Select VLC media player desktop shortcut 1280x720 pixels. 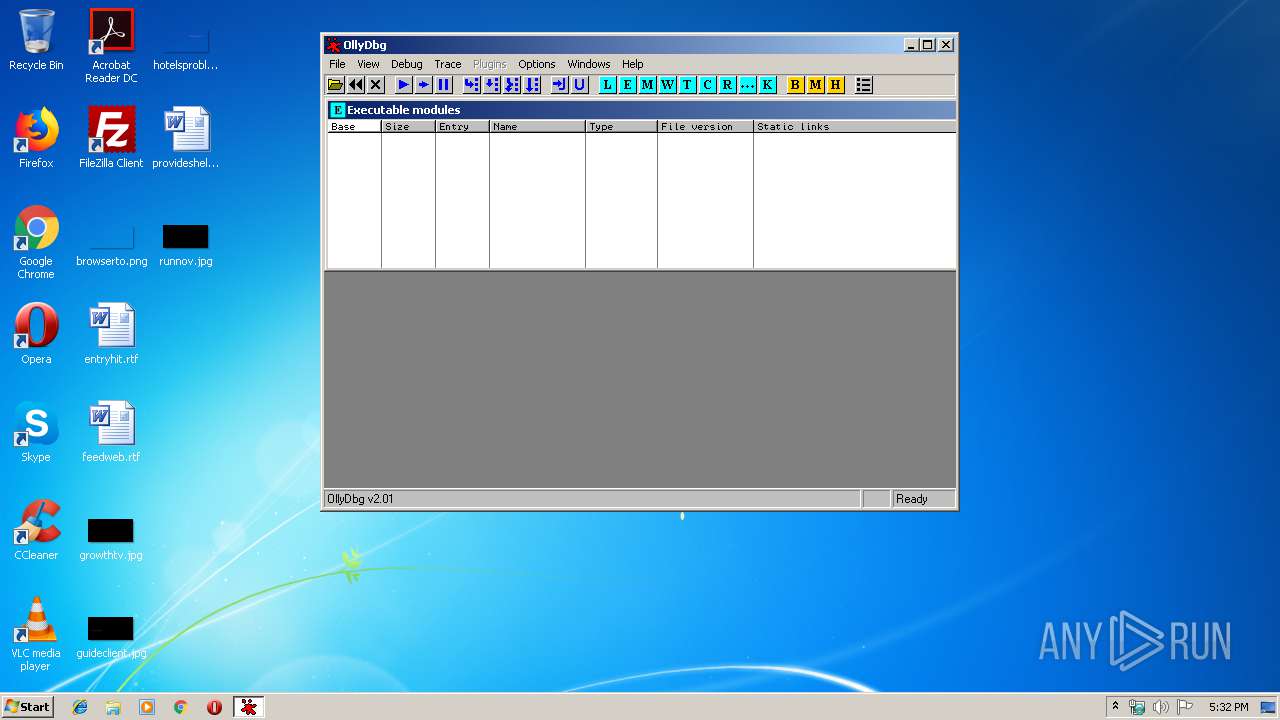coord(36,634)
